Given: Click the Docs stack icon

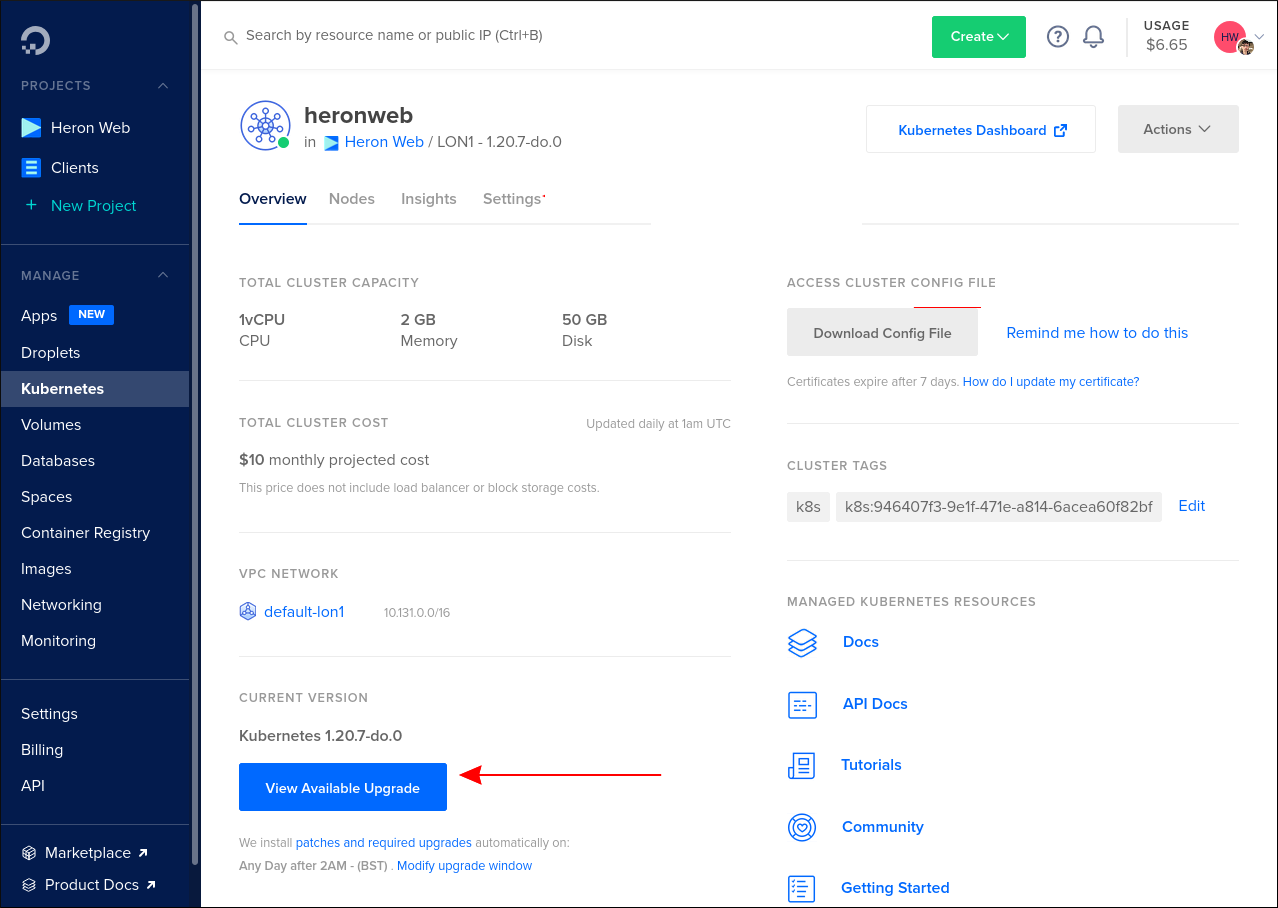Looking at the screenshot, I should pyautogui.click(x=802, y=642).
